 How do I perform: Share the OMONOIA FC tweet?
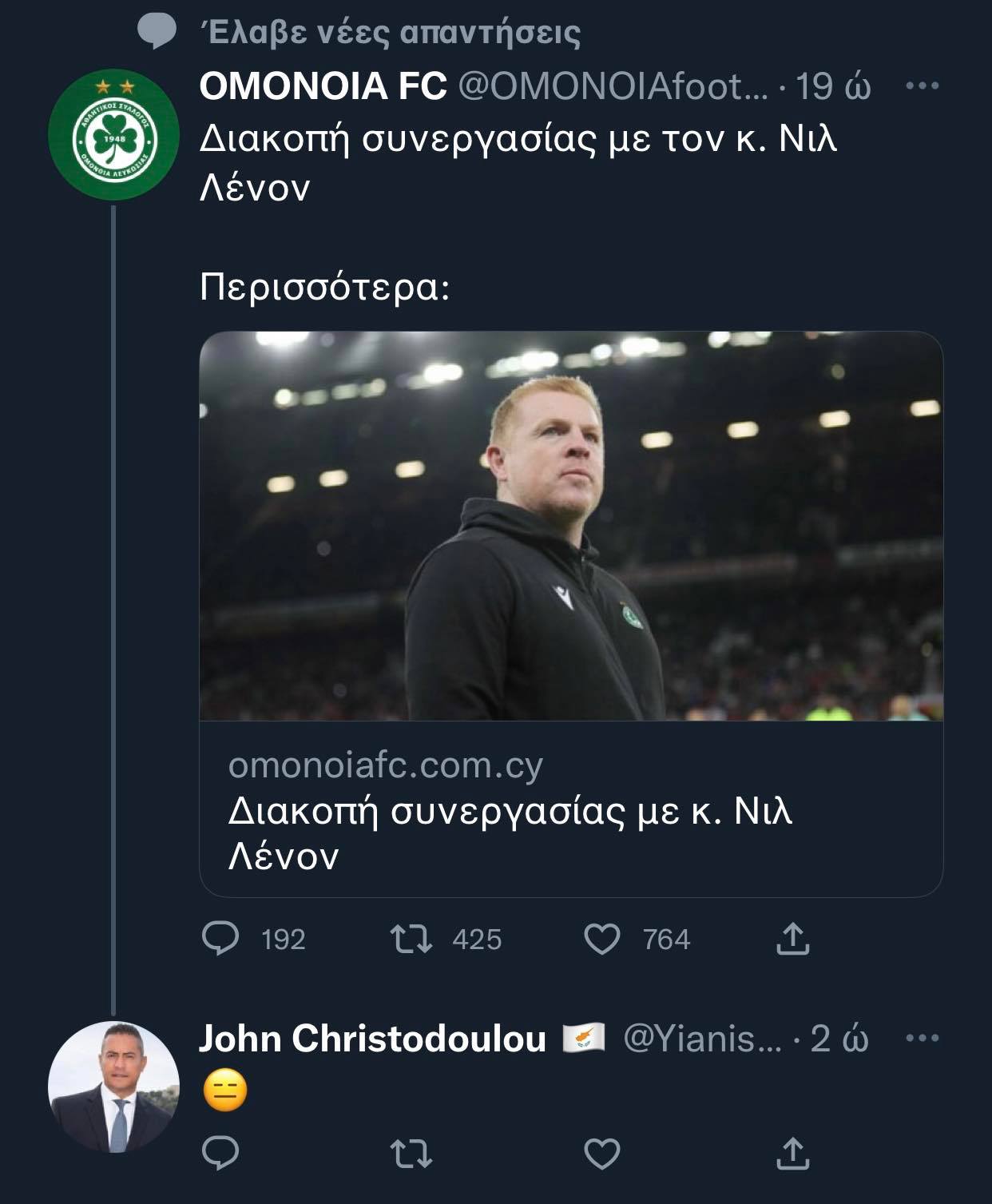pos(792,939)
